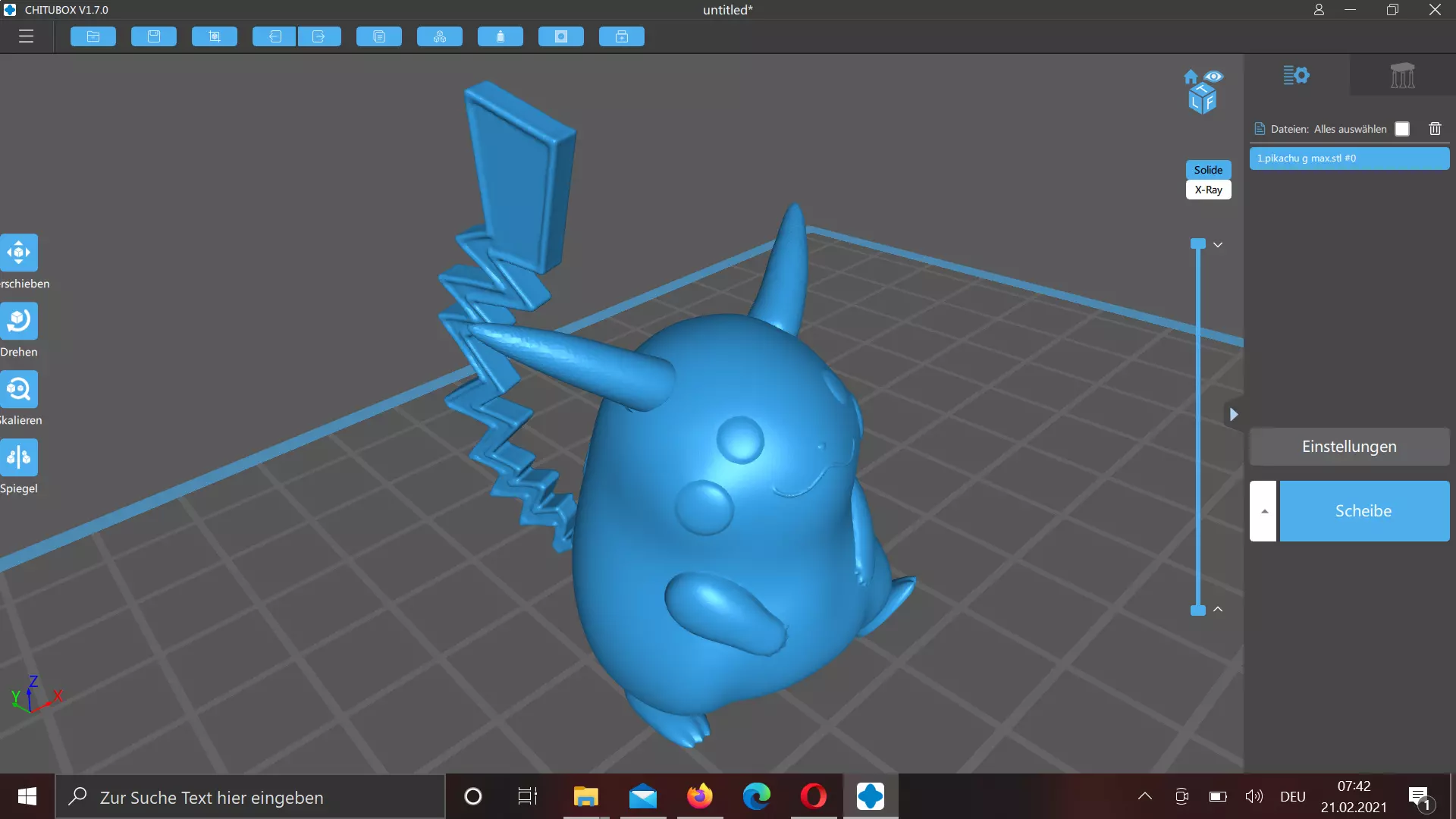Click the view orientation cube
1456x819 pixels.
tap(1203, 99)
